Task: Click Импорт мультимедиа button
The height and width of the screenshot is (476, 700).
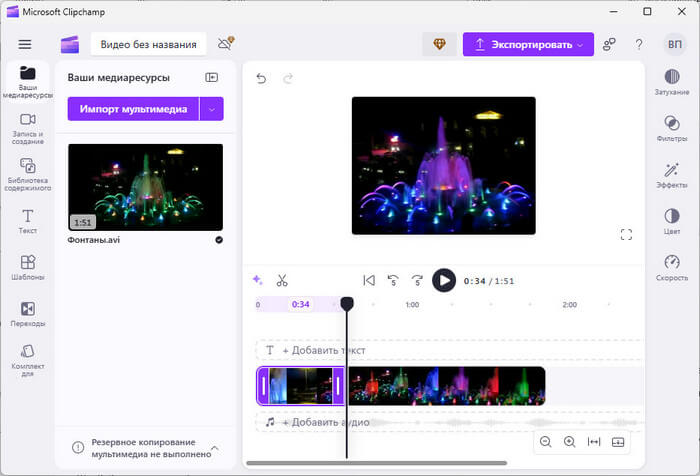Action: [x=133, y=109]
